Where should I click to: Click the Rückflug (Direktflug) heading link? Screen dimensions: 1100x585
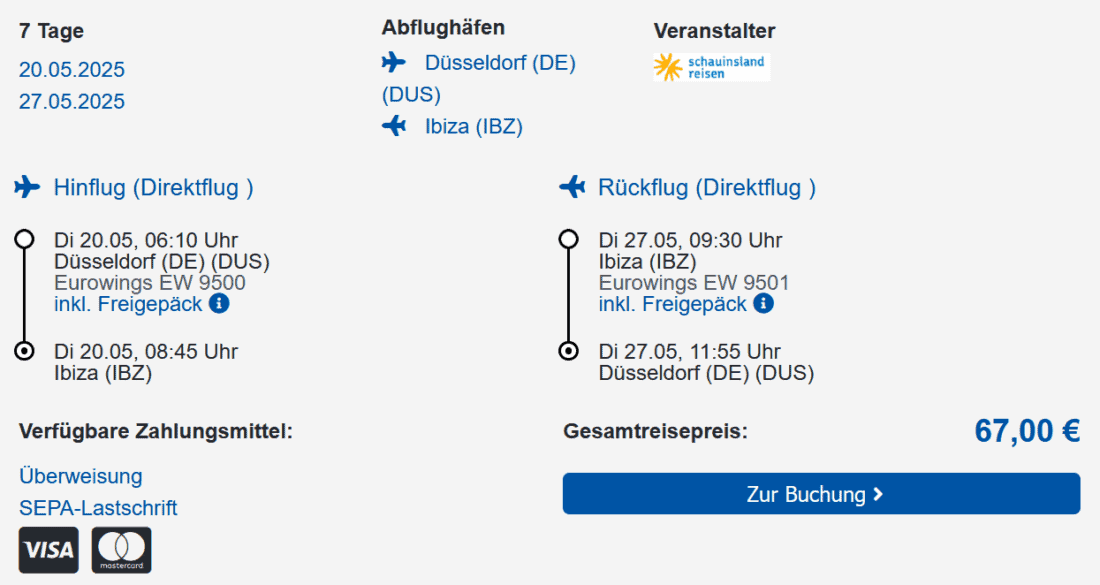click(706, 187)
